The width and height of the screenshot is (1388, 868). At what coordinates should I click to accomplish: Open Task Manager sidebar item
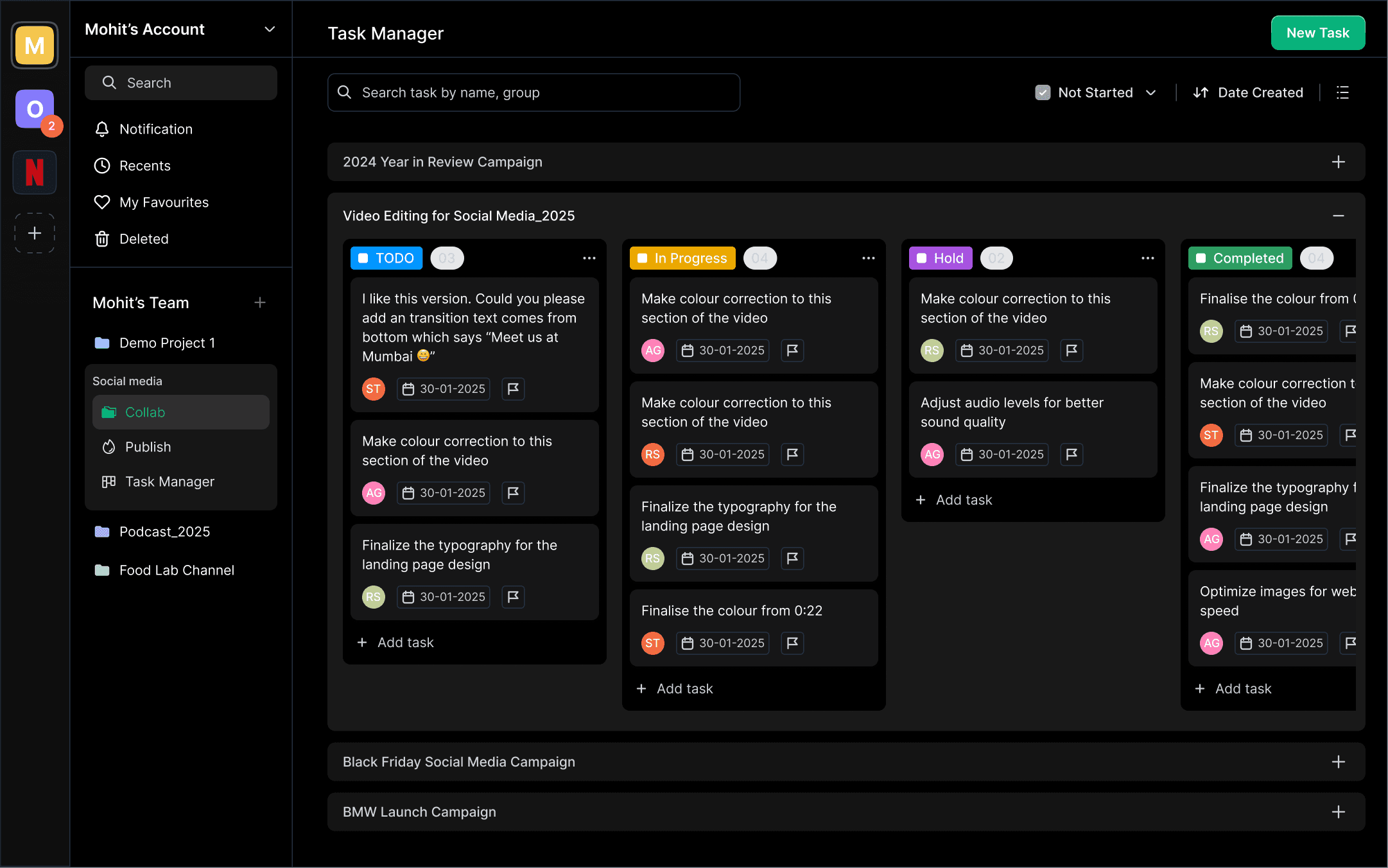click(x=169, y=482)
